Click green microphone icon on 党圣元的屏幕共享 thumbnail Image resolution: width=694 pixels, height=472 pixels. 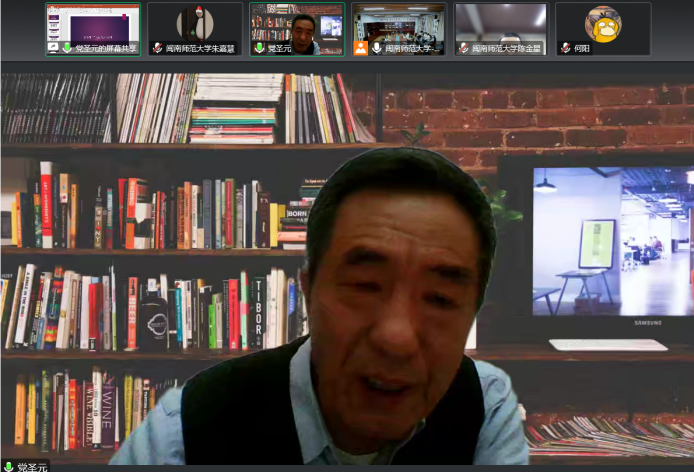pyautogui.click(x=67, y=48)
